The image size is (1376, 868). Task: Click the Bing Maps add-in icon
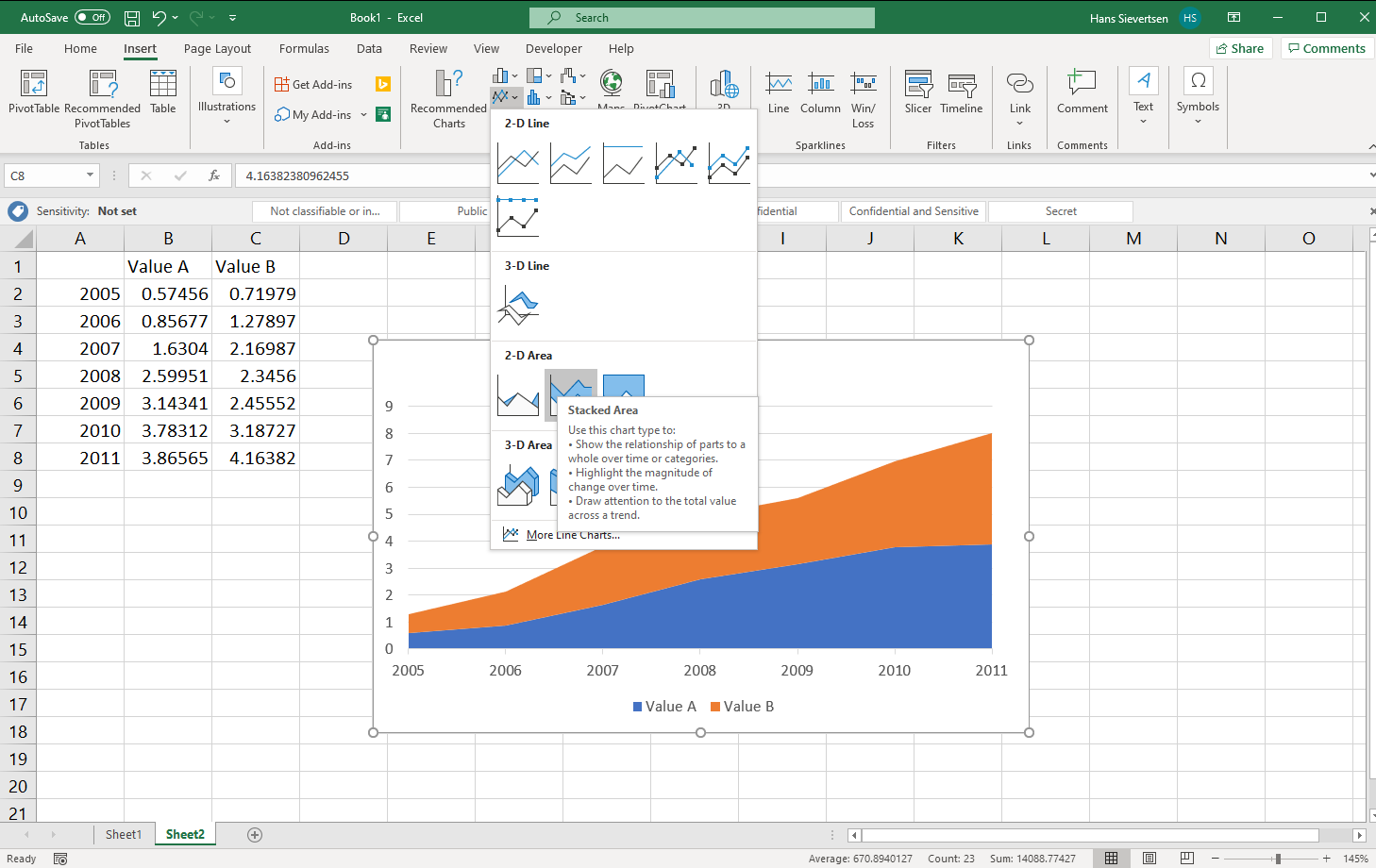383,84
